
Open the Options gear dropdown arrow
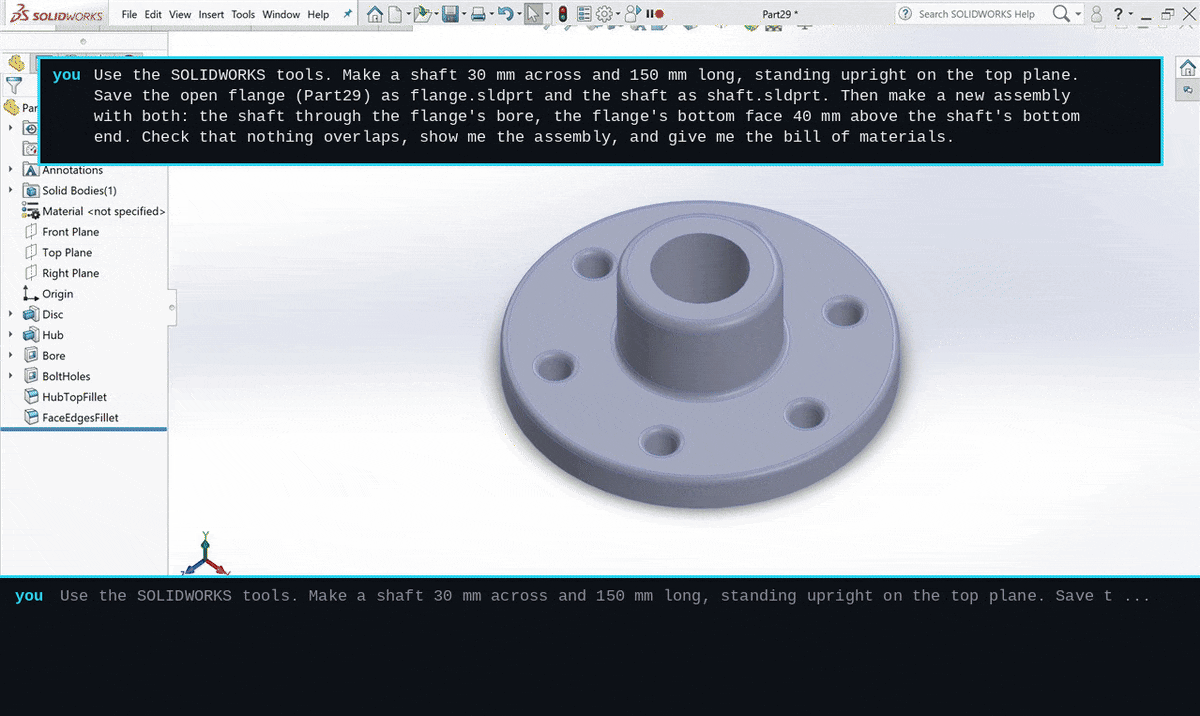[618, 14]
